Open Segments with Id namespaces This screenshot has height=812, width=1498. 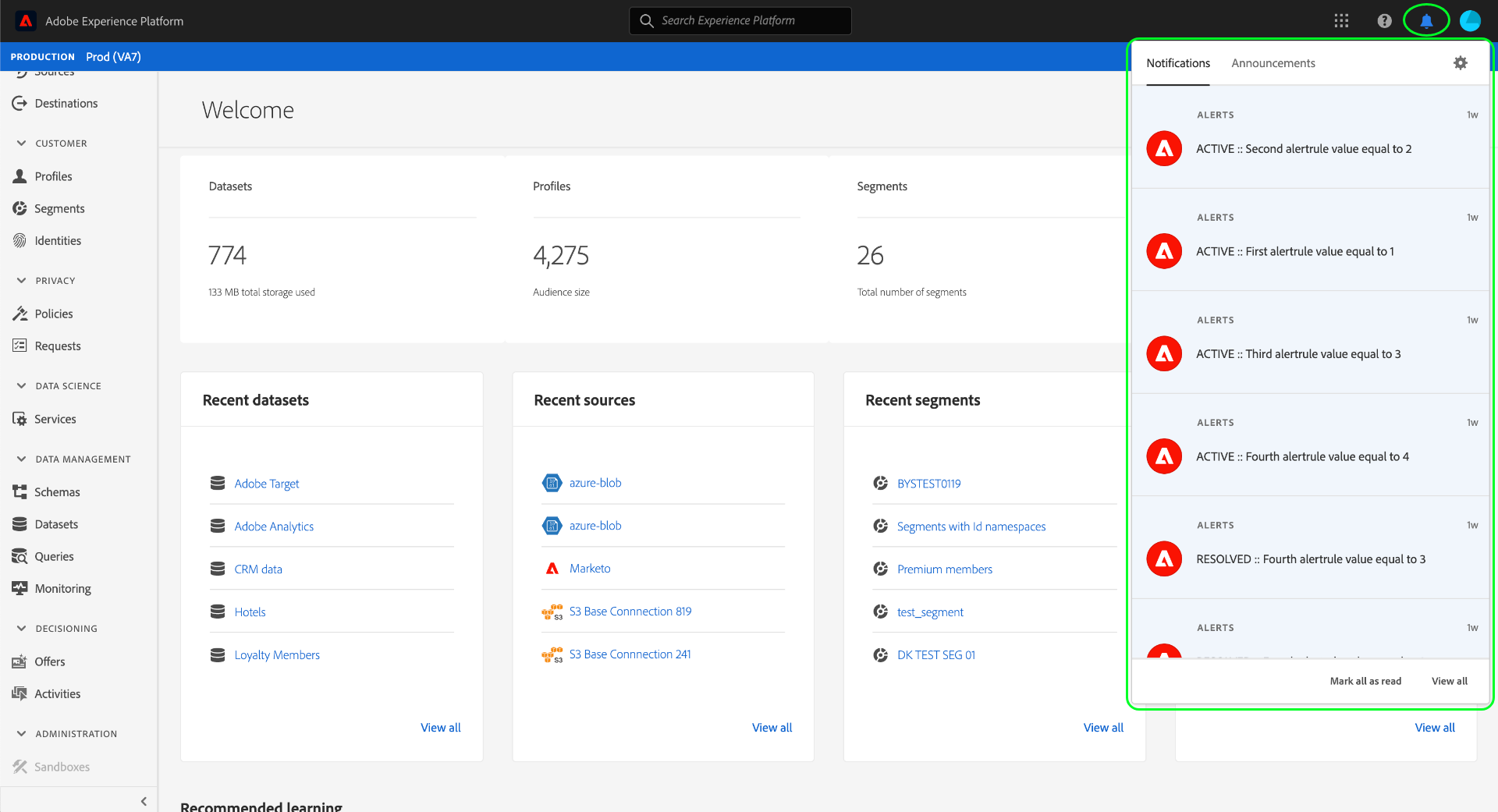(x=971, y=527)
